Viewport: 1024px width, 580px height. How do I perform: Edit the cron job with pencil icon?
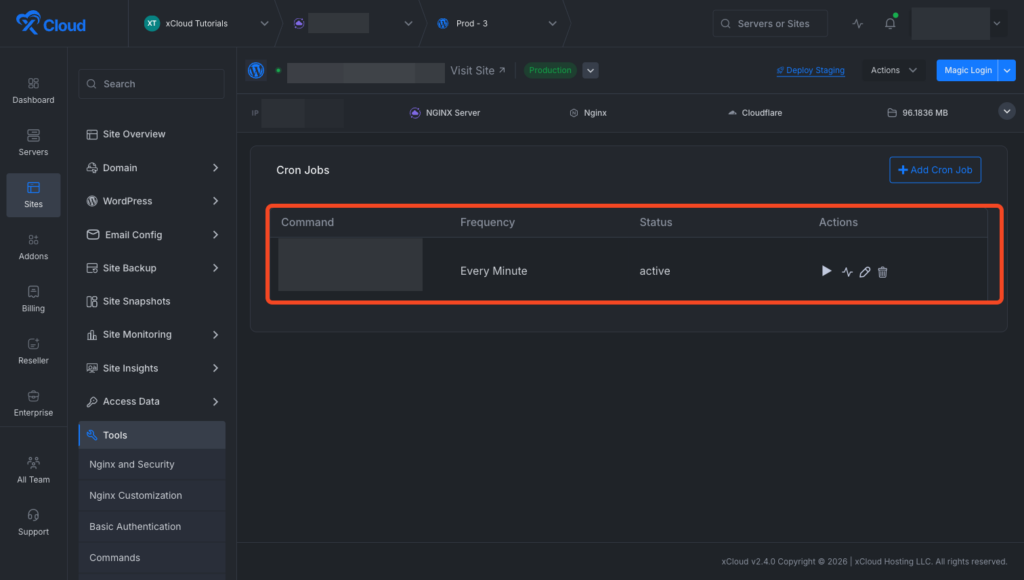click(865, 272)
